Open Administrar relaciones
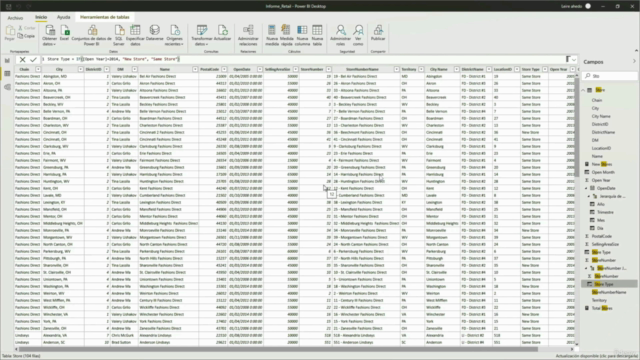Image resolution: width=640 pixels, height=360 pixels. coord(248,35)
